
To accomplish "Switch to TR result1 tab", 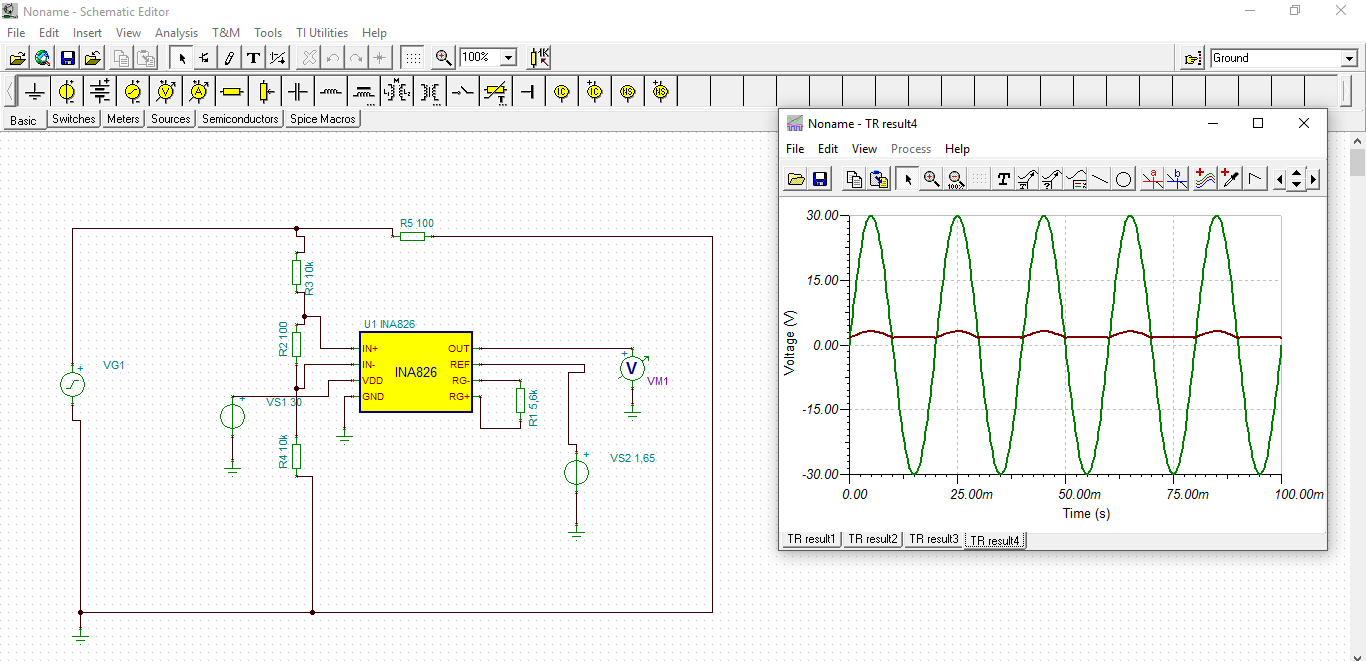I will (x=811, y=539).
